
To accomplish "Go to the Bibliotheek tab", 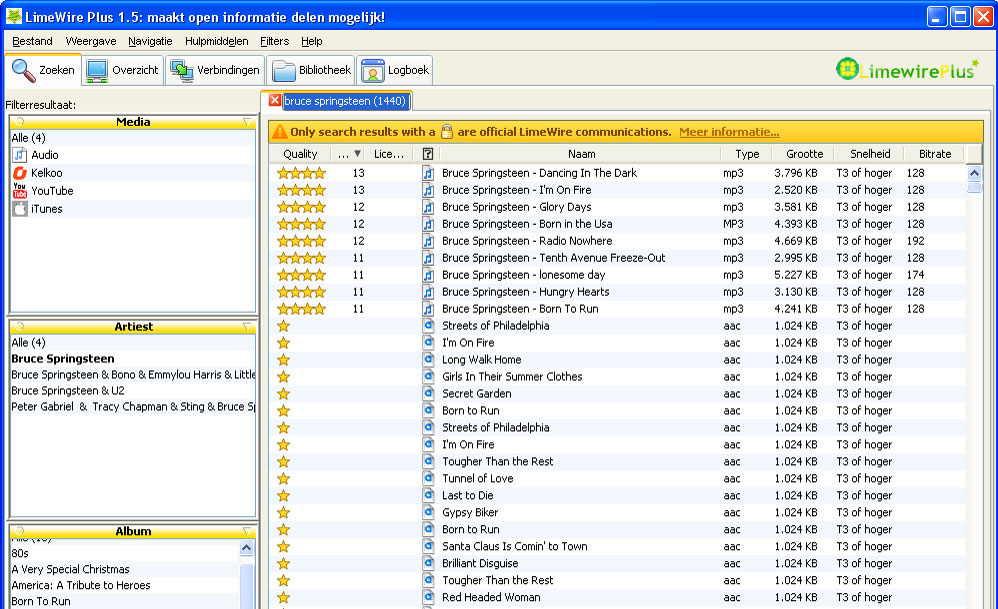I will [311, 70].
